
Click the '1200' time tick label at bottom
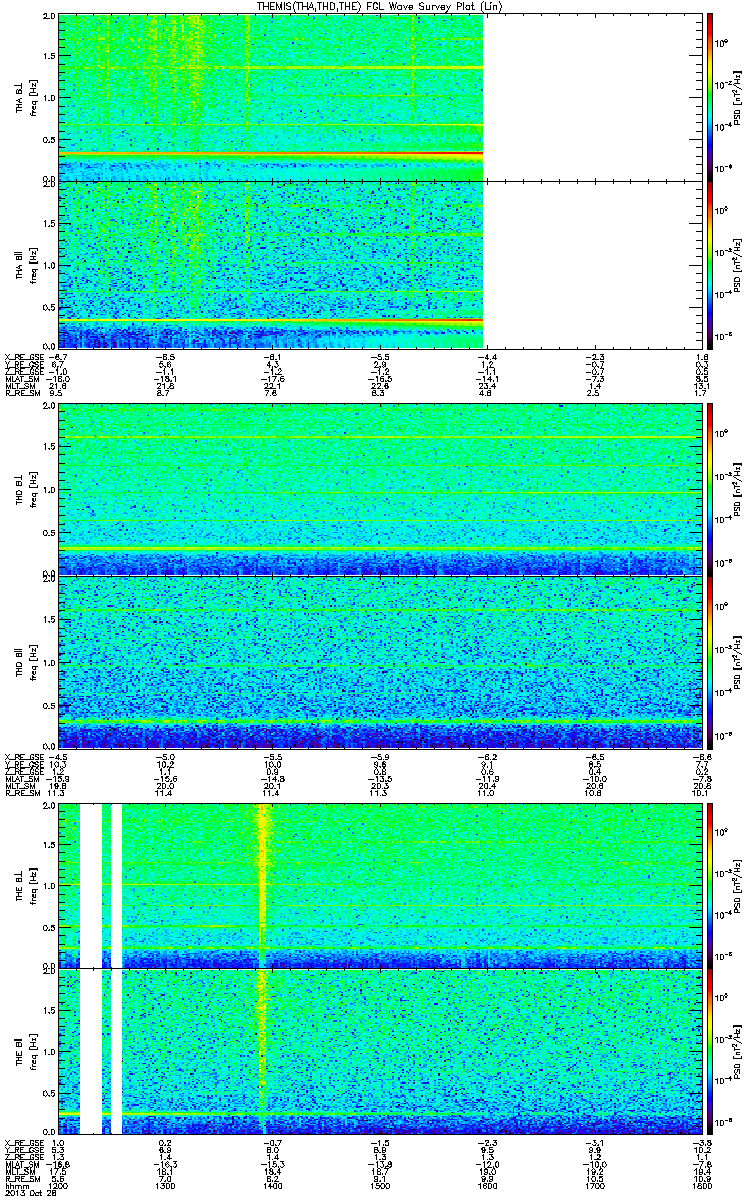click(x=59, y=1184)
